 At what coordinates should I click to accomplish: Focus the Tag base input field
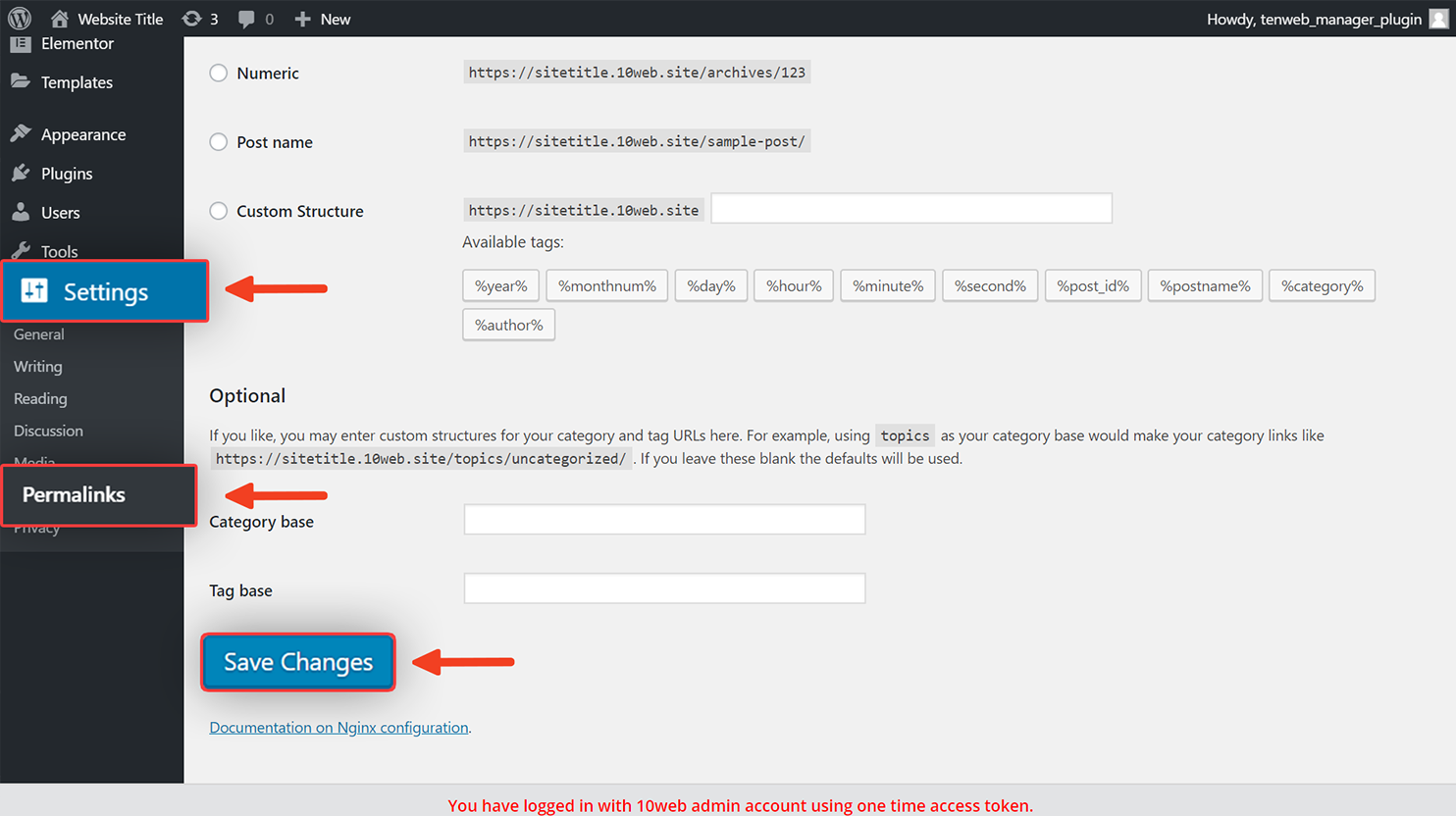pos(664,587)
